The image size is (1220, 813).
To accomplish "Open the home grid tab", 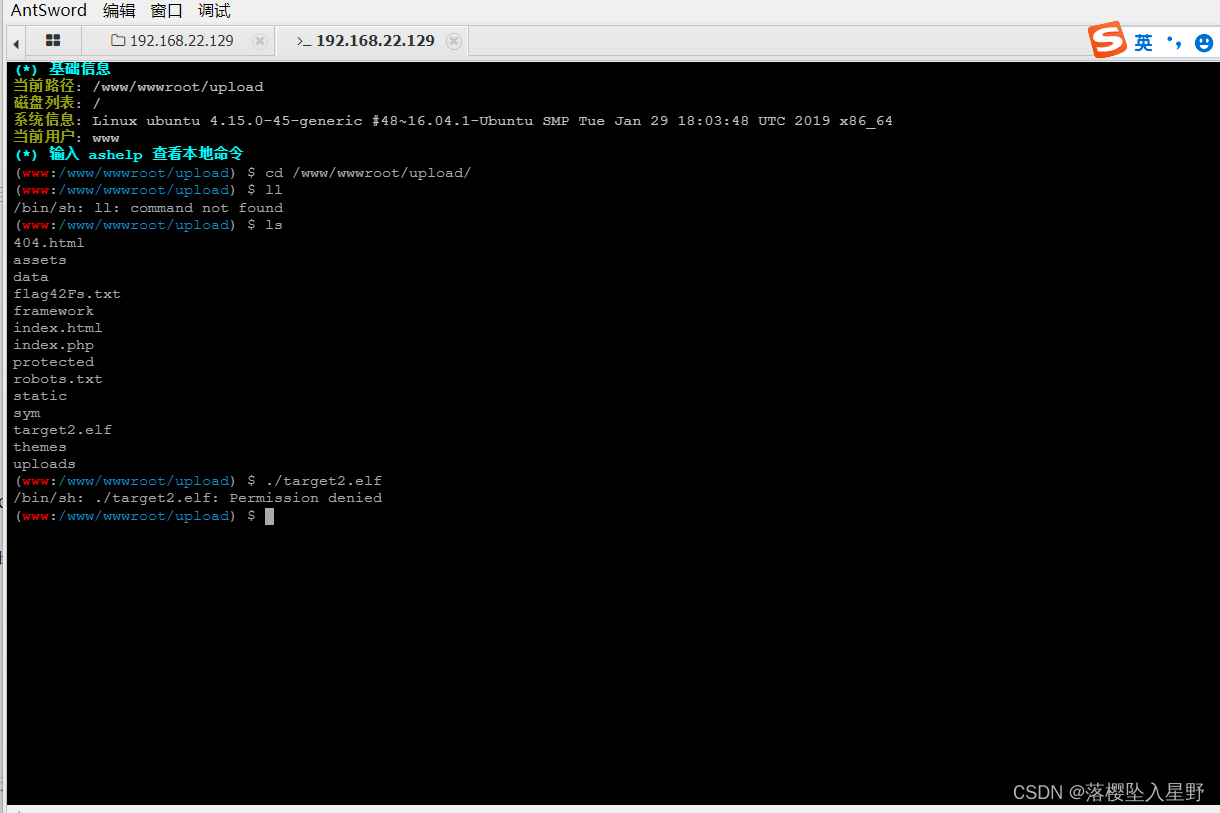I will click(x=53, y=41).
